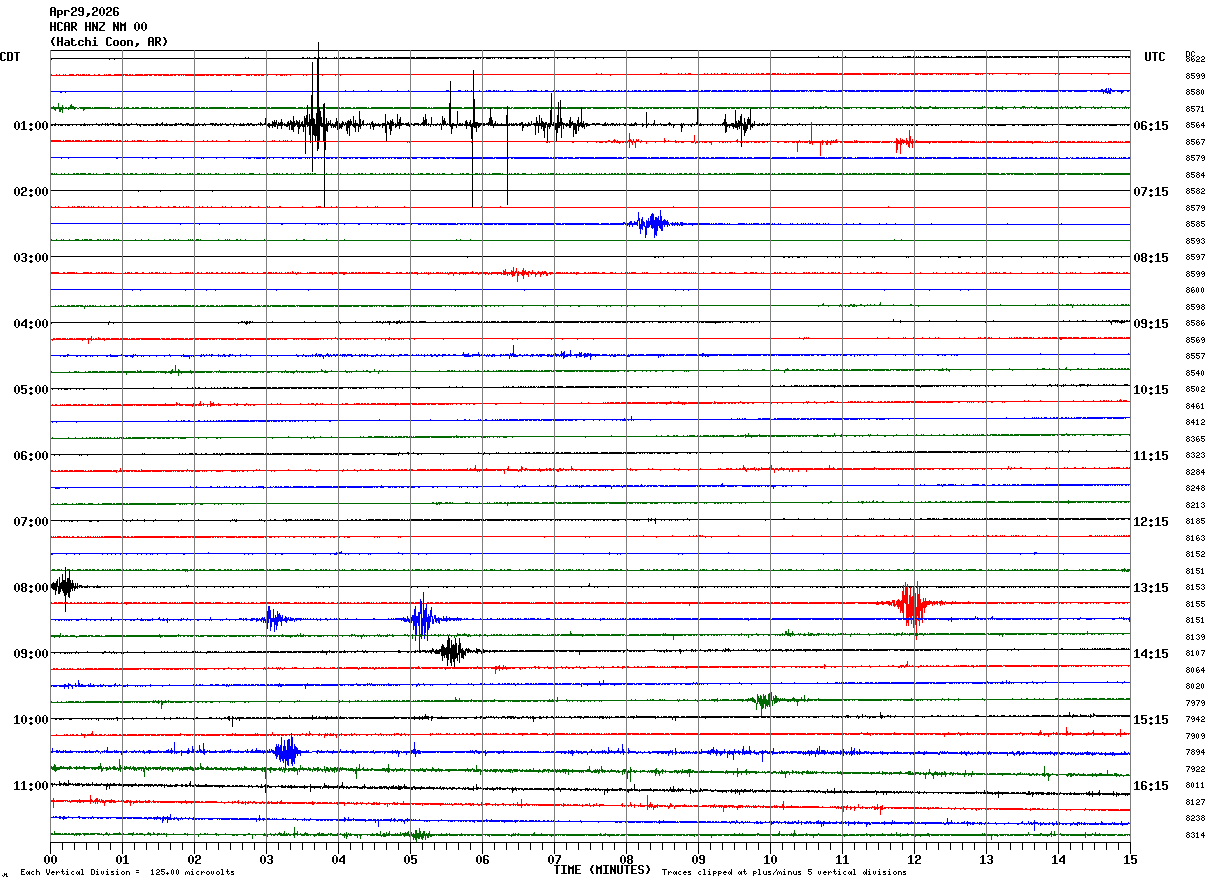The width and height of the screenshot is (1210, 886).
Task: Click the 12:15 UTC time label
Action: pyautogui.click(x=1151, y=522)
